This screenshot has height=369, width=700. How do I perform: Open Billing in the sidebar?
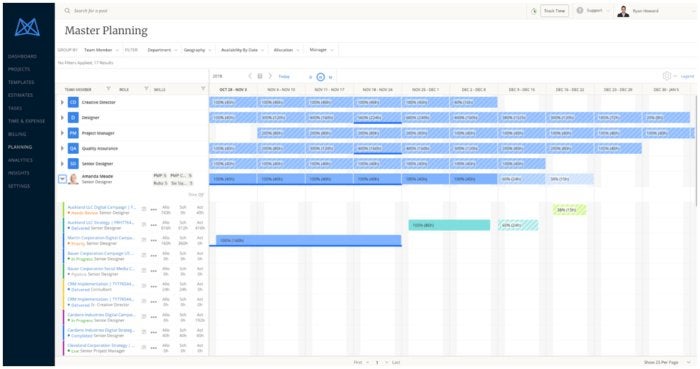(x=17, y=134)
